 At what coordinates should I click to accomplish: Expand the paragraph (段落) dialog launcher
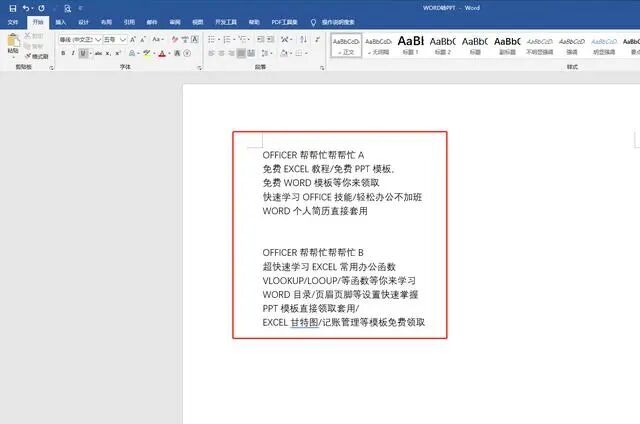click(x=322, y=68)
